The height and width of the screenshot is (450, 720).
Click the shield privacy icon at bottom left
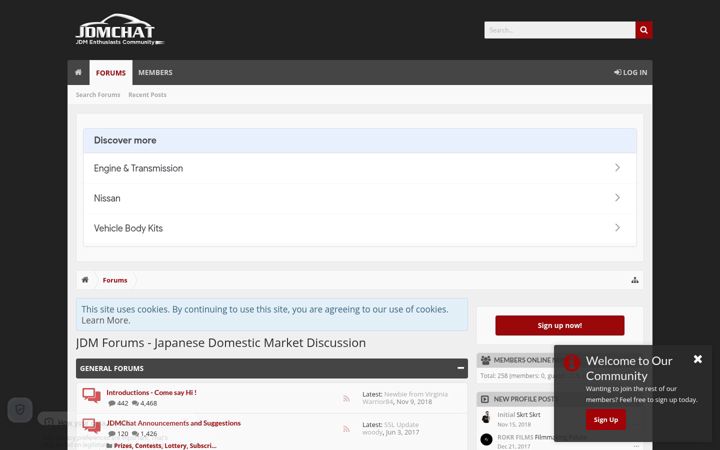(x=20, y=410)
